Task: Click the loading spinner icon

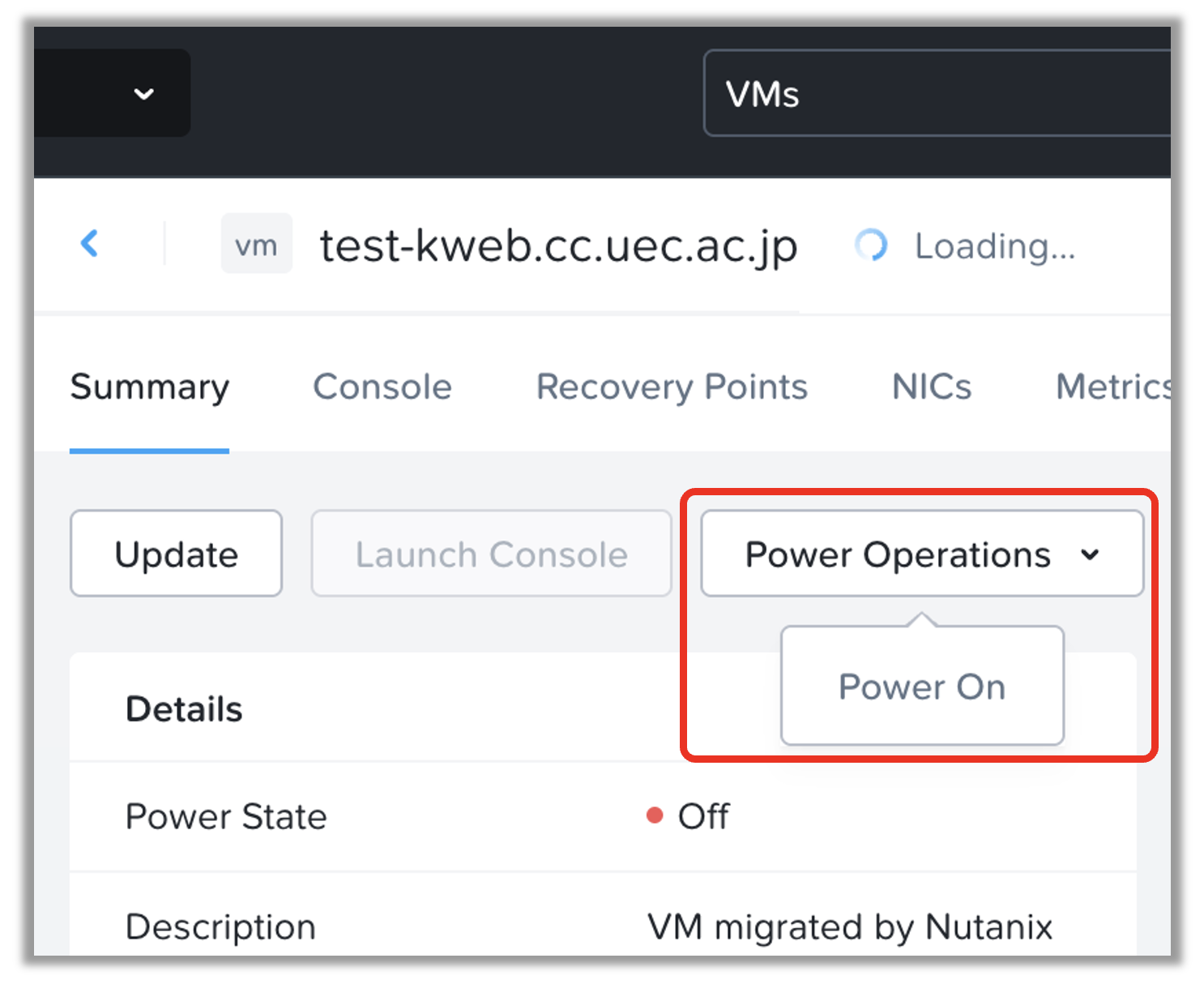Action: [871, 245]
